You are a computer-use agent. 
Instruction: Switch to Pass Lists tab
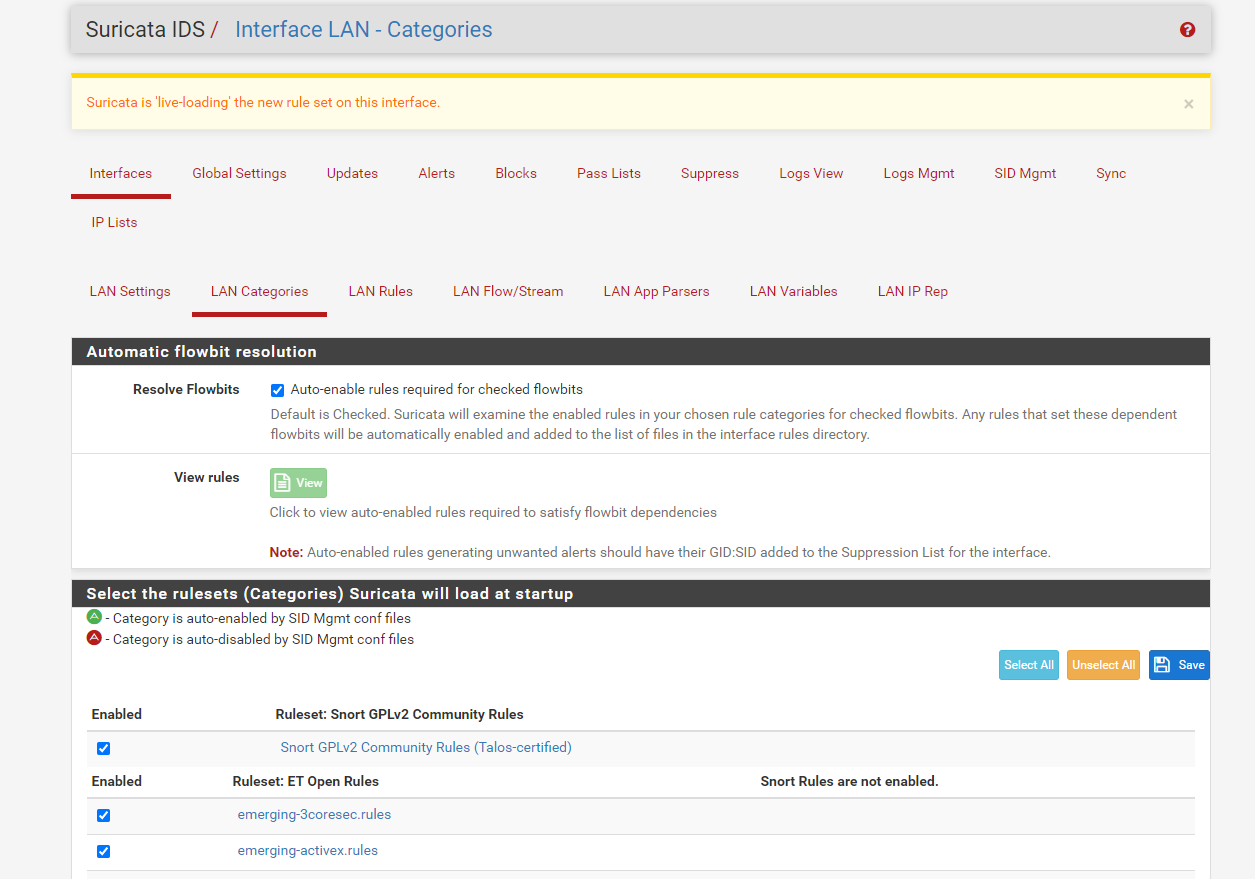coord(609,173)
